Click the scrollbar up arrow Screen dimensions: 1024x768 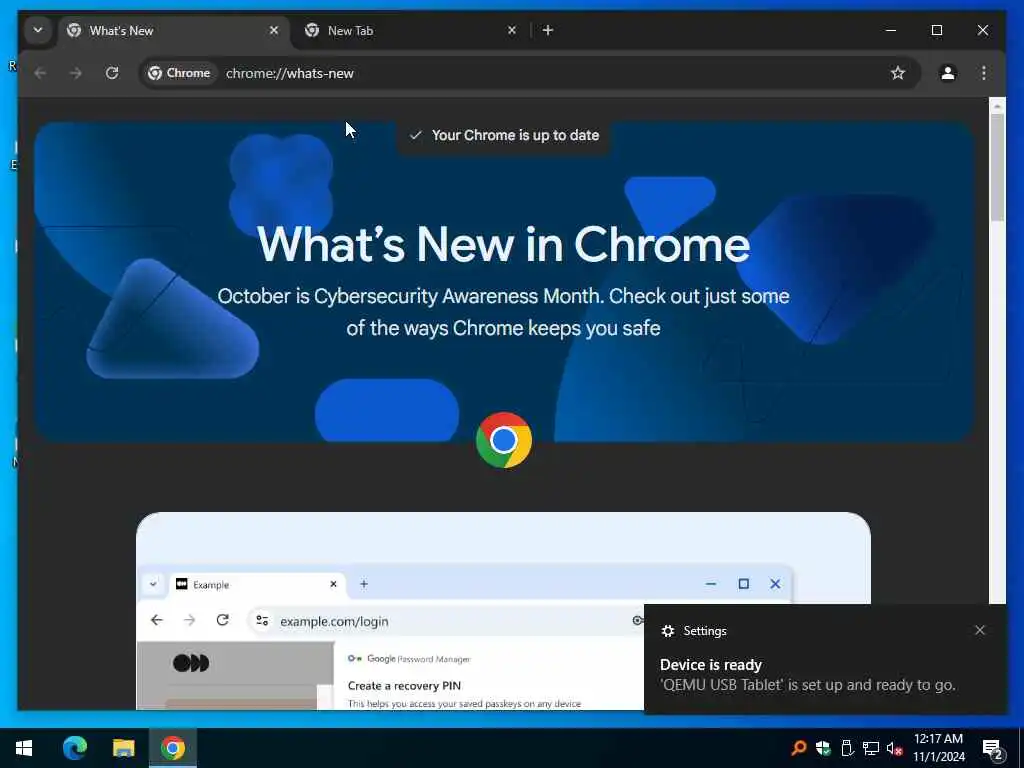(x=997, y=106)
